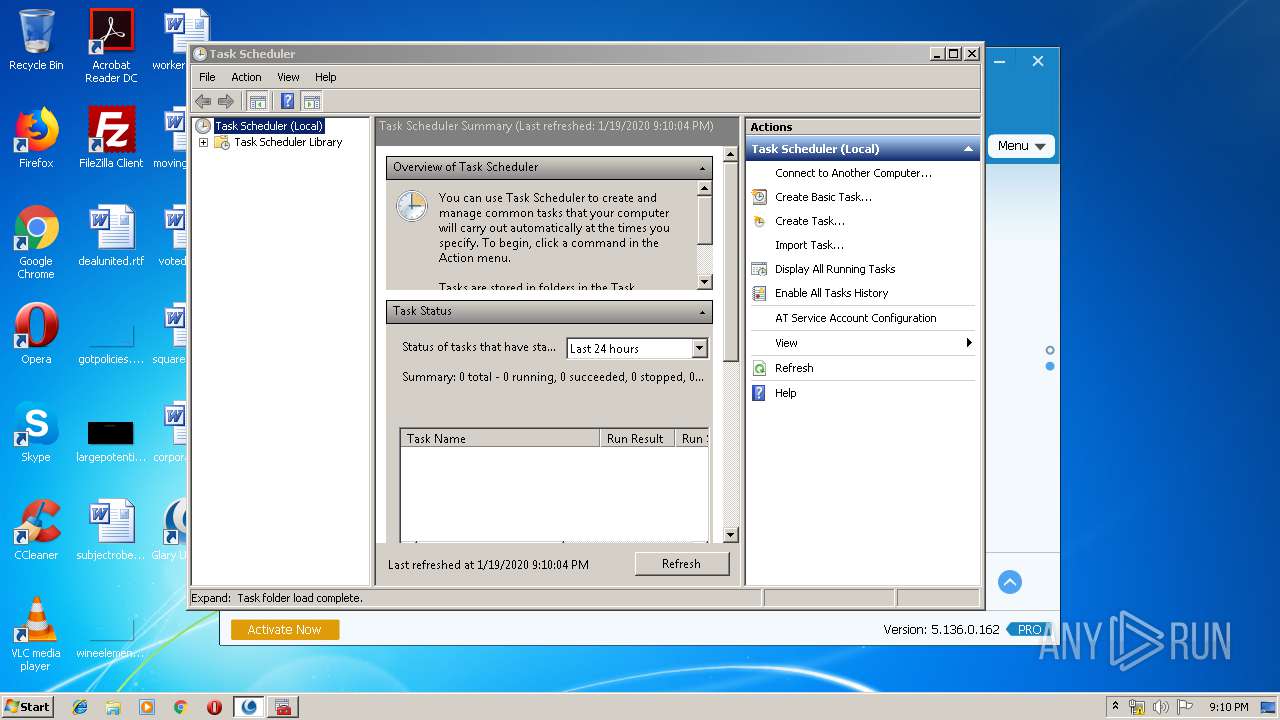
Task: Click the Run Result column header
Action: click(x=637, y=438)
